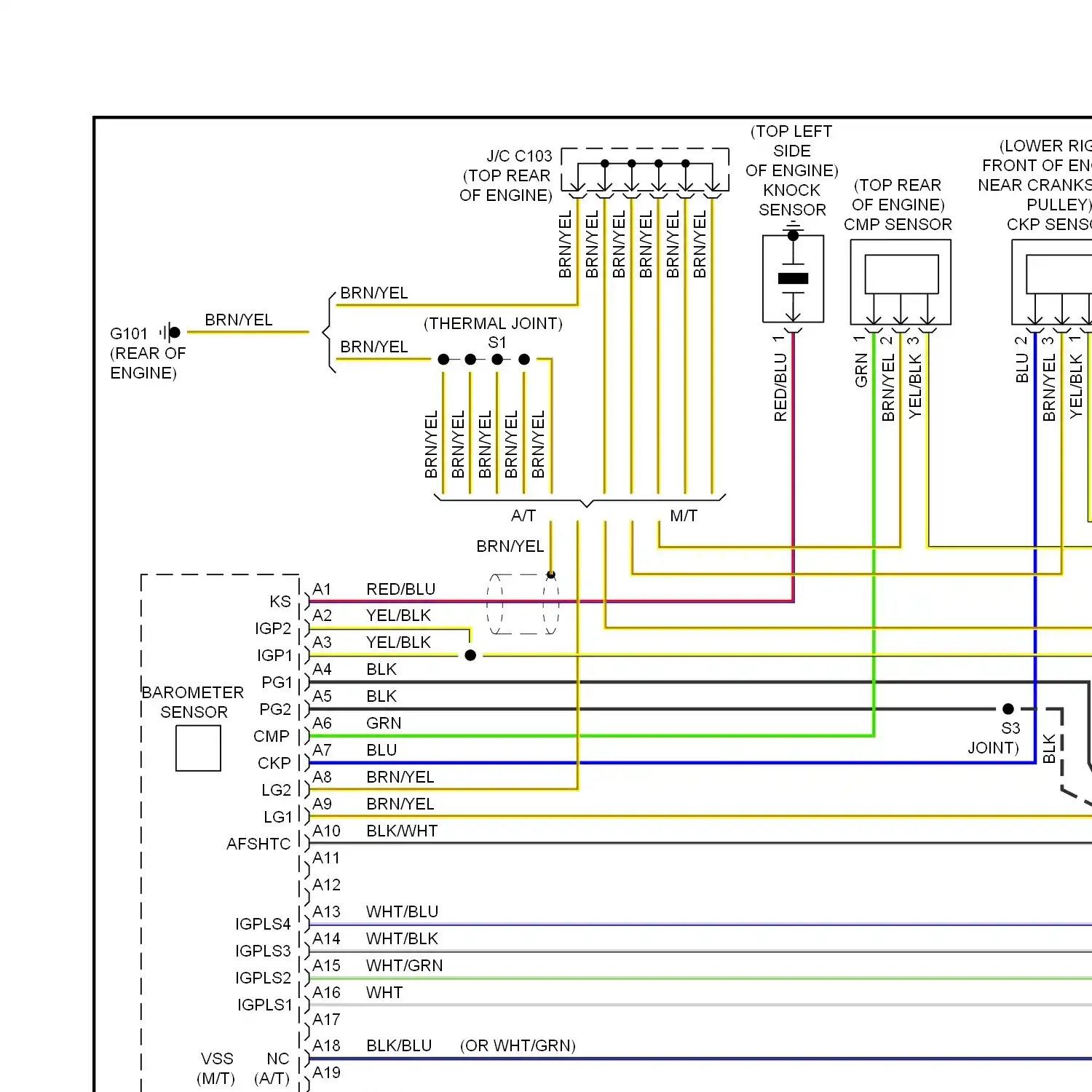Select the IGPLS2 terminal label
This screenshot has height=1092, width=1092.
point(263,978)
